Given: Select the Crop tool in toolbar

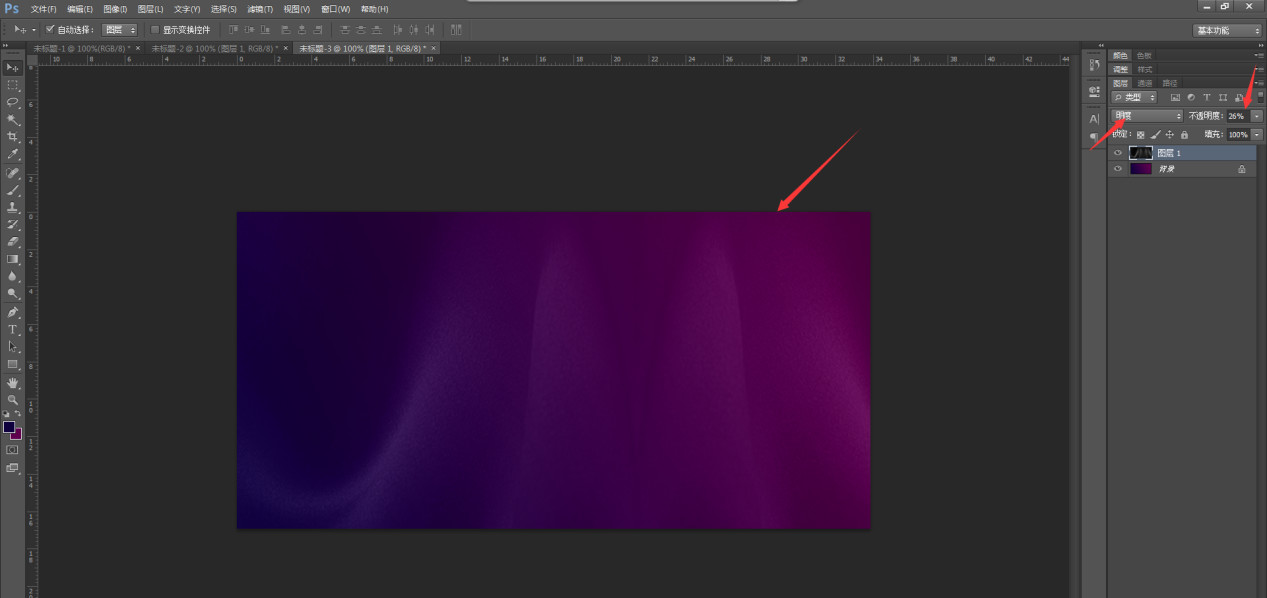Looking at the screenshot, I should (x=13, y=137).
